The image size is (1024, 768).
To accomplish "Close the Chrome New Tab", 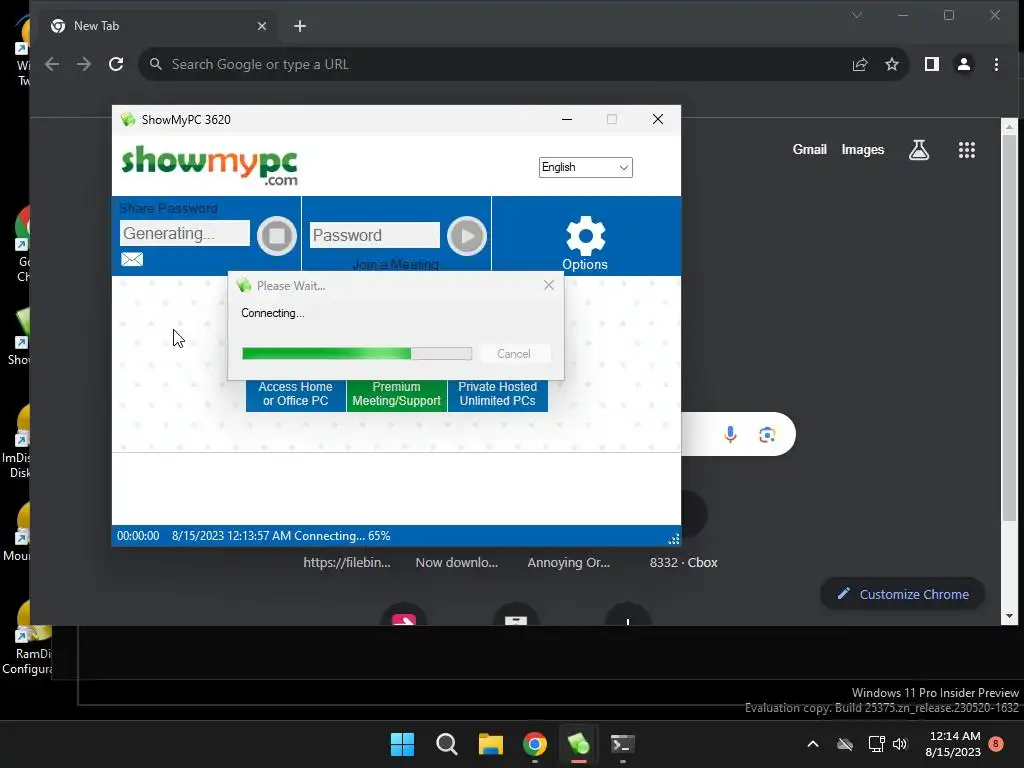I will [261, 26].
